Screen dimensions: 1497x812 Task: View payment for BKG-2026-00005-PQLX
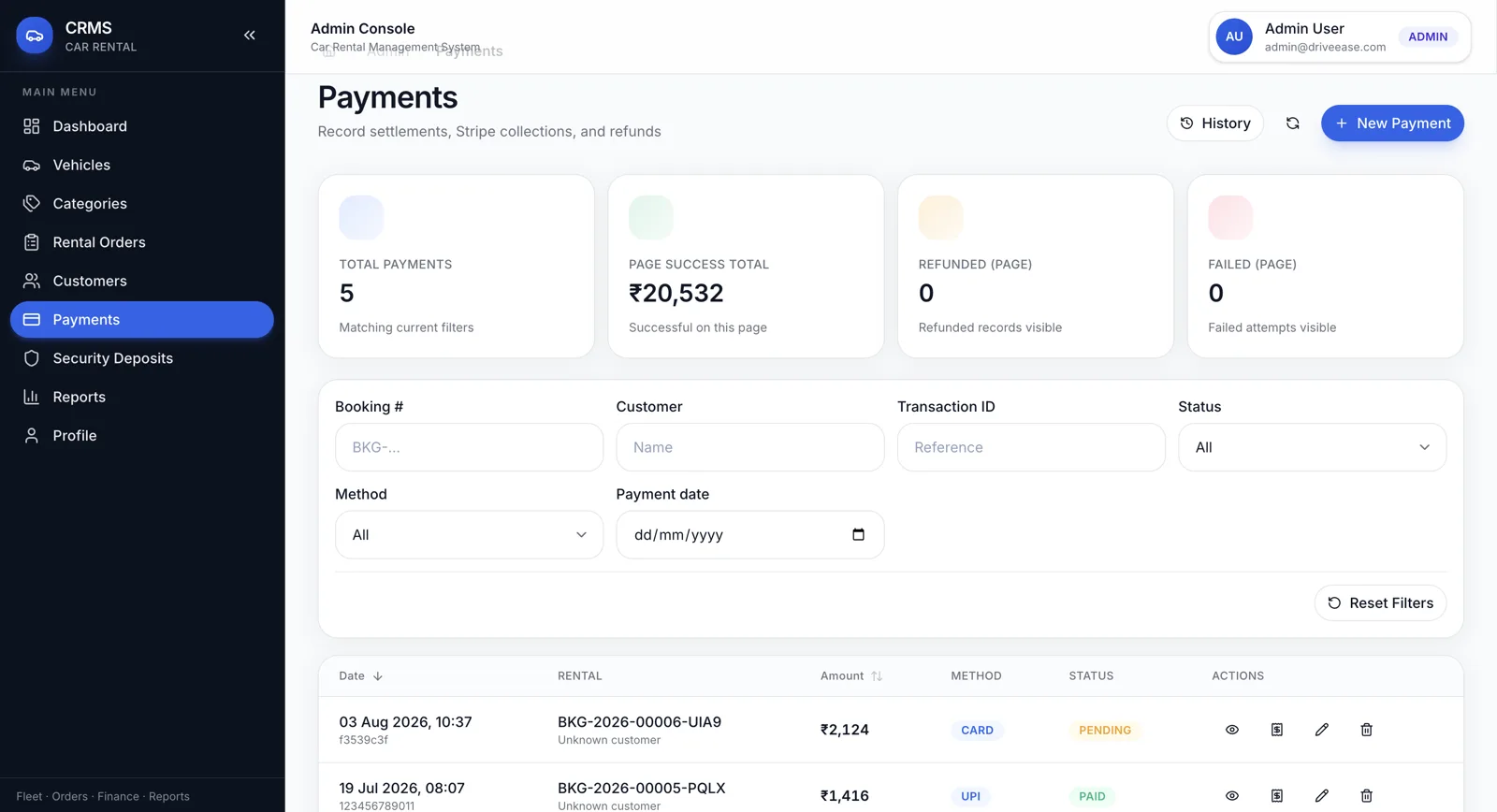click(x=1232, y=796)
